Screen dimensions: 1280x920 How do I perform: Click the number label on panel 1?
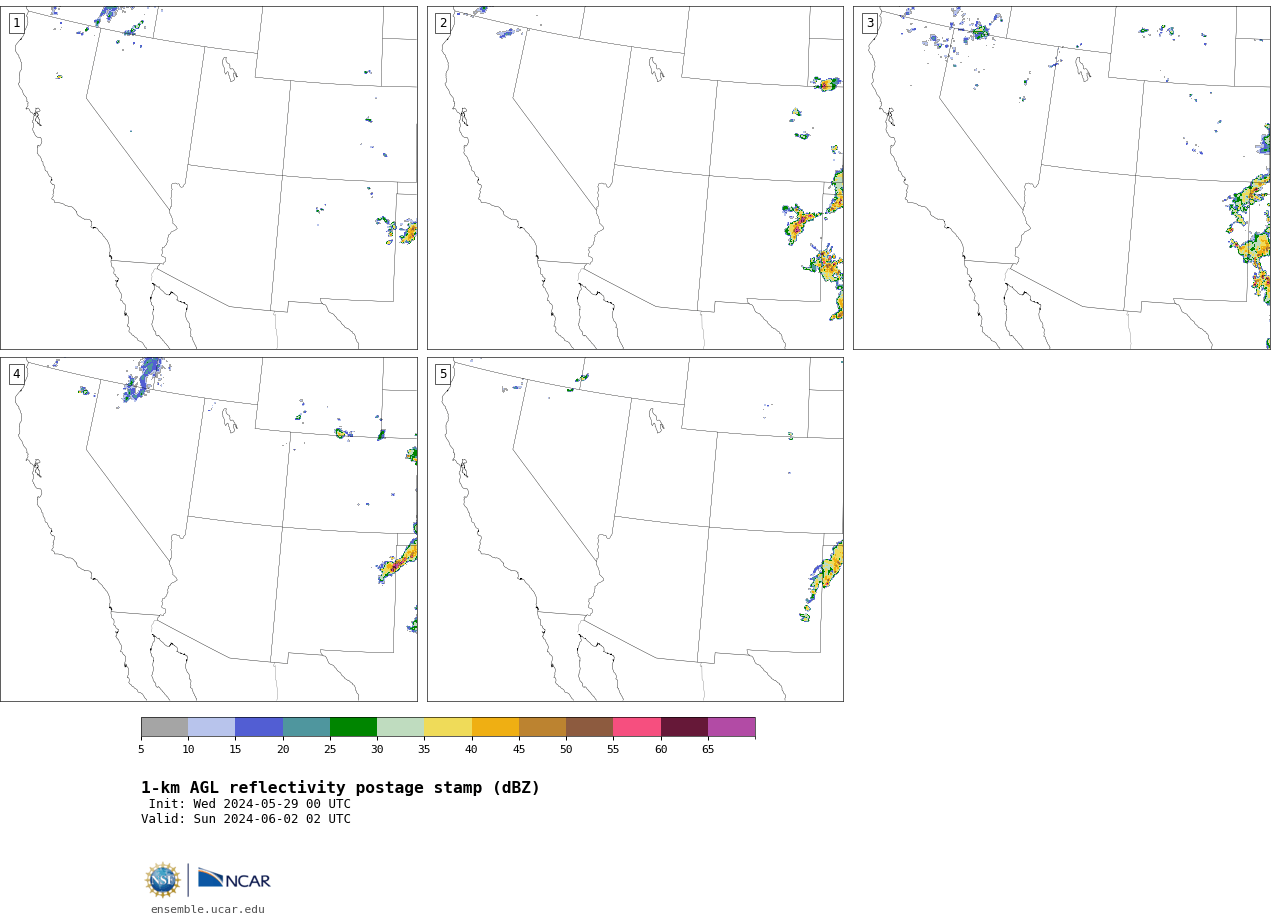[x=17, y=23]
